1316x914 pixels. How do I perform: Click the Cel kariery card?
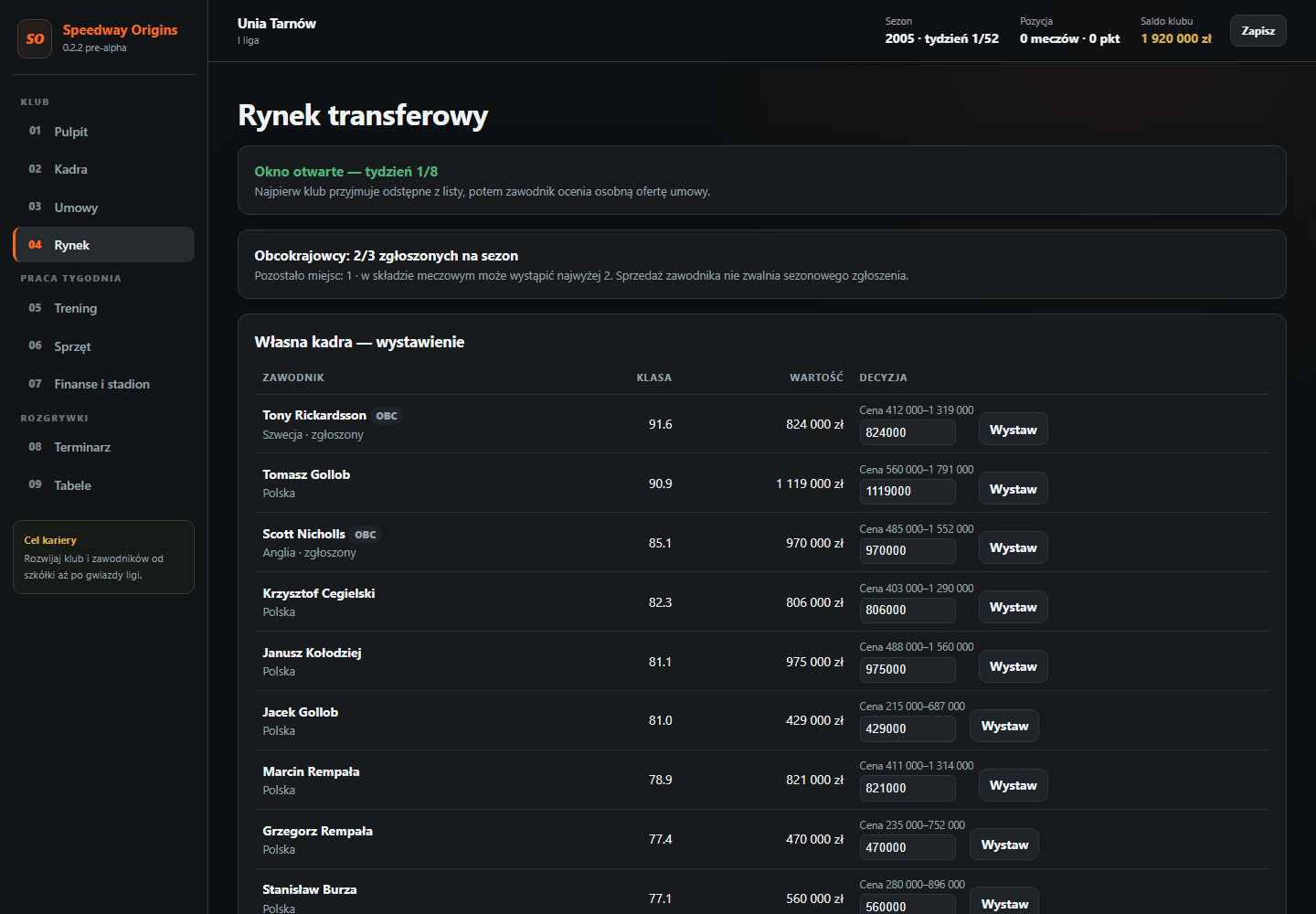pyautogui.click(x=103, y=557)
